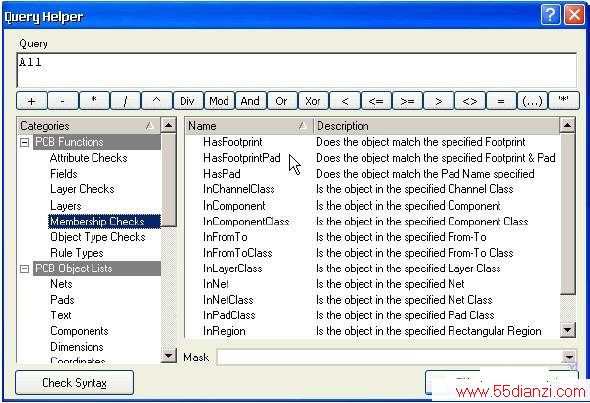Click the wildcard '*' operator button
The width and height of the screenshot is (590, 403).
coord(564,101)
